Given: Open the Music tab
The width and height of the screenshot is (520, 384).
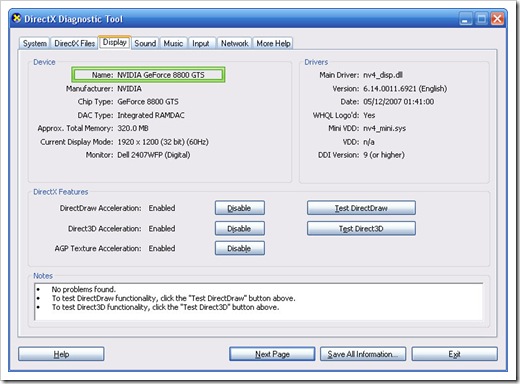Looking at the screenshot, I should click(x=173, y=43).
